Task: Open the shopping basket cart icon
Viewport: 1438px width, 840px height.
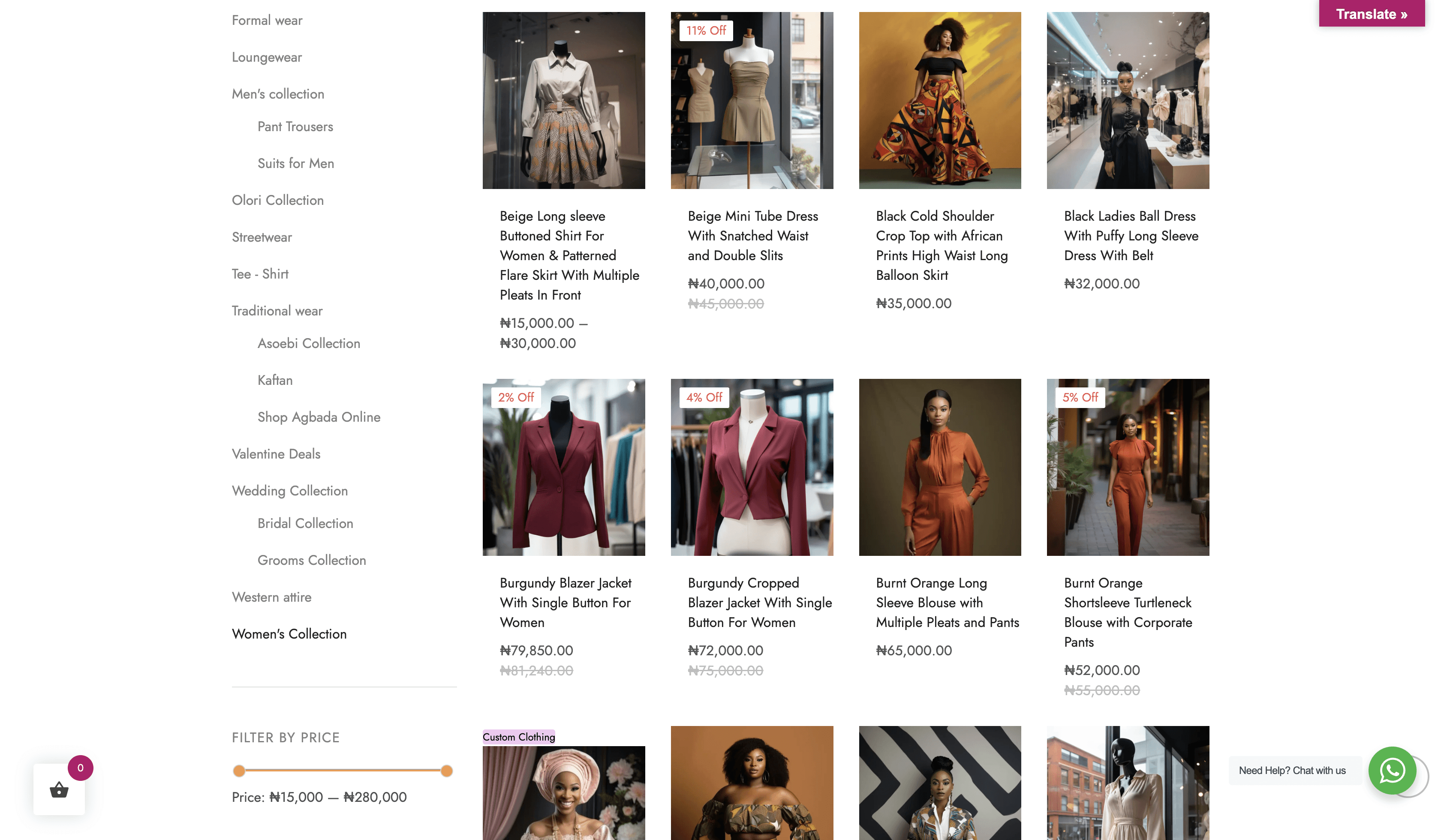Action: pos(59,790)
